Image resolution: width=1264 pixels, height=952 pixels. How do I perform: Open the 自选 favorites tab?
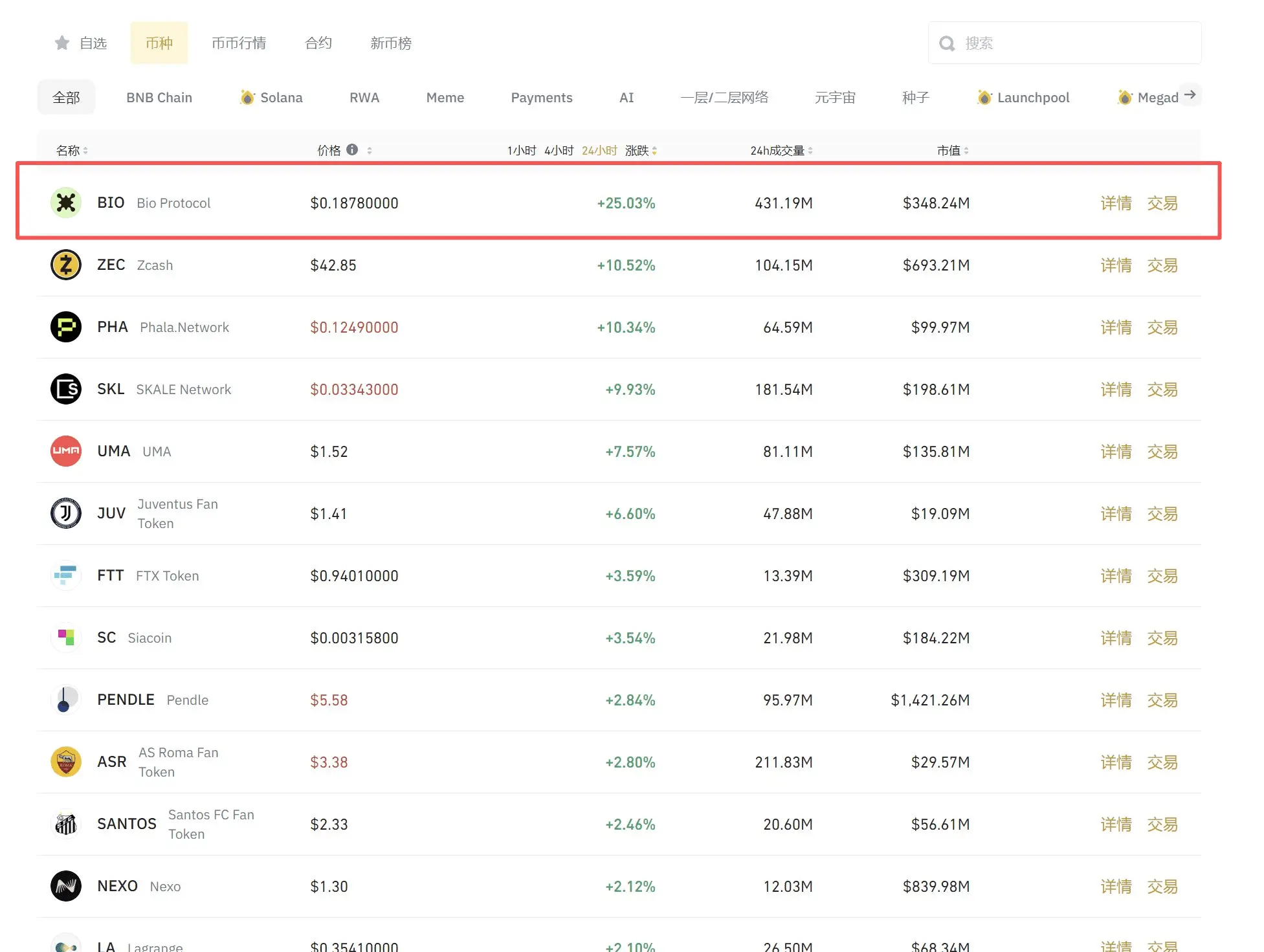pyautogui.click(x=81, y=43)
